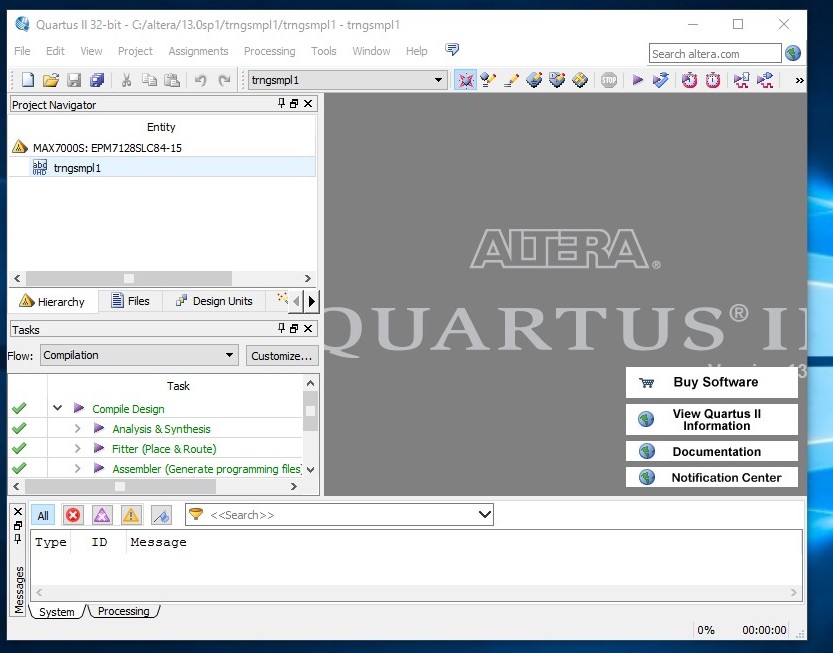Click the yellow chip toolbar icon before Stop
The height and width of the screenshot is (653, 833).
coord(580,80)
